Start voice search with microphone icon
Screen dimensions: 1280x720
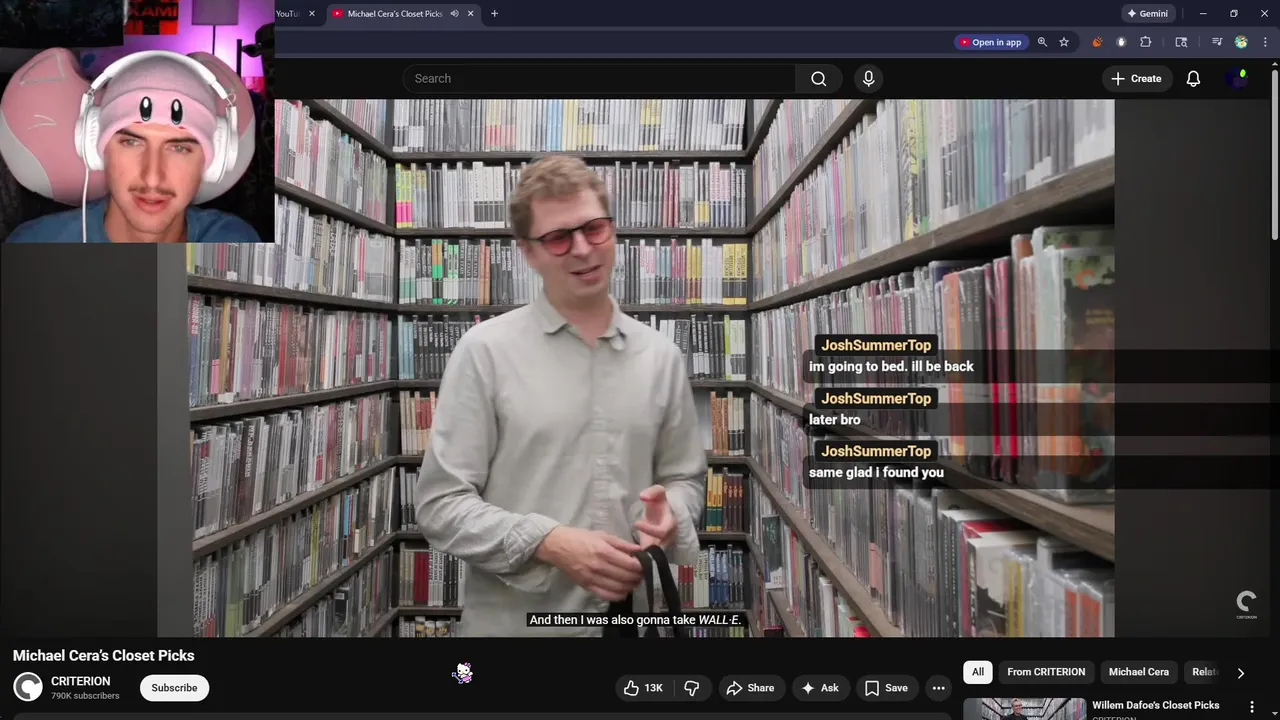click(868, 79)
